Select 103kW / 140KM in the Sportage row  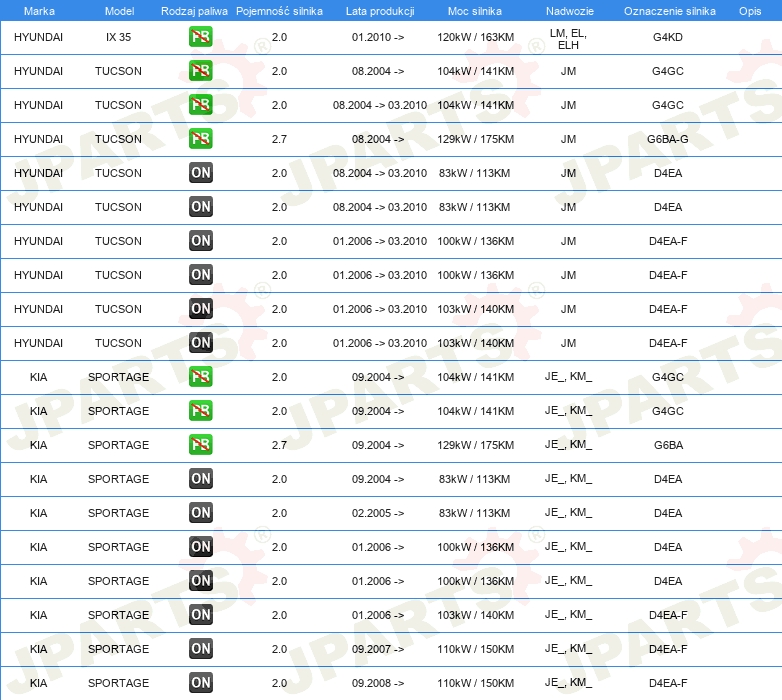(x=475, y=615)
